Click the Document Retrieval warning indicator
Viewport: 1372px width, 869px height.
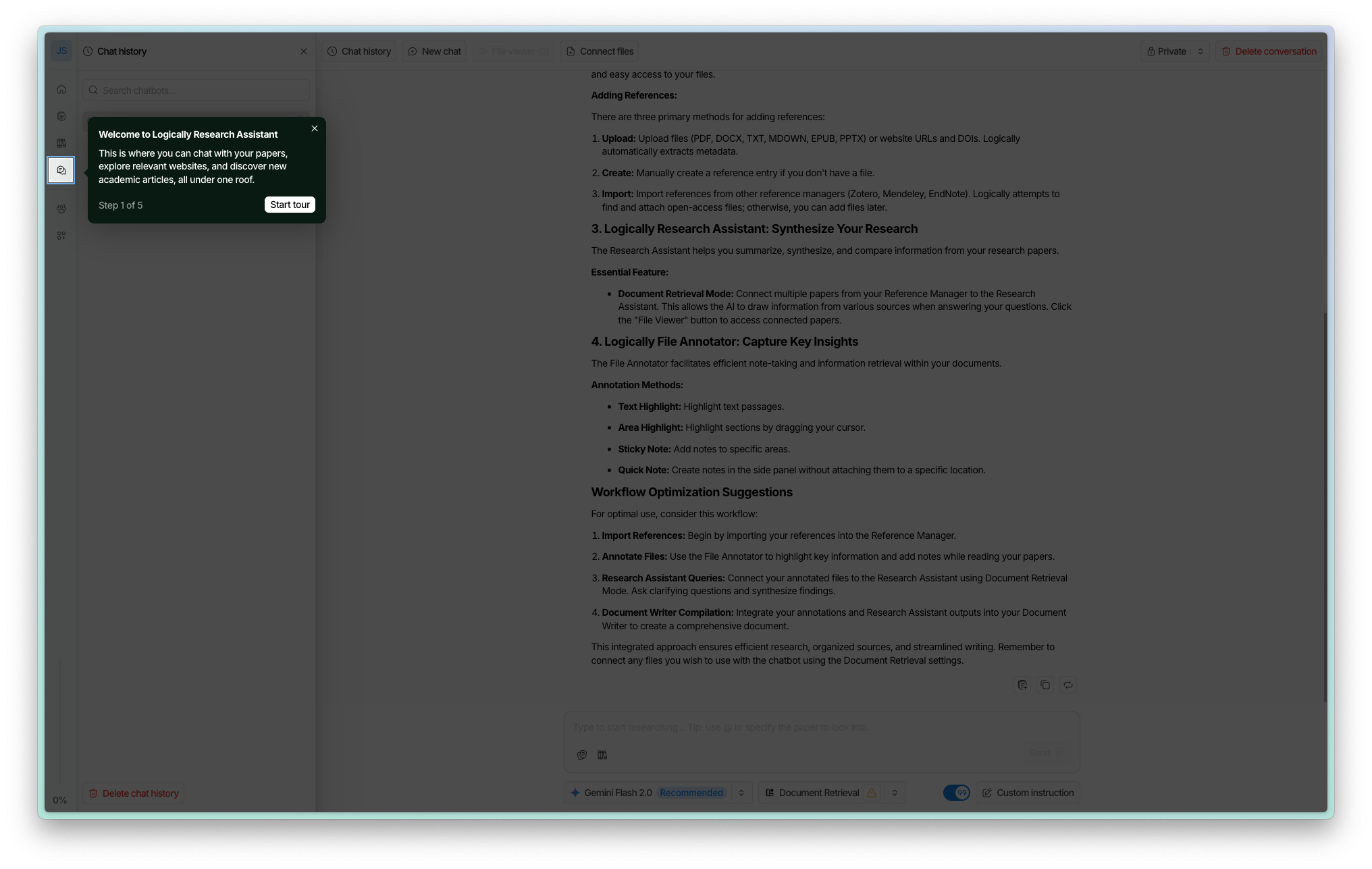[872, 793]
